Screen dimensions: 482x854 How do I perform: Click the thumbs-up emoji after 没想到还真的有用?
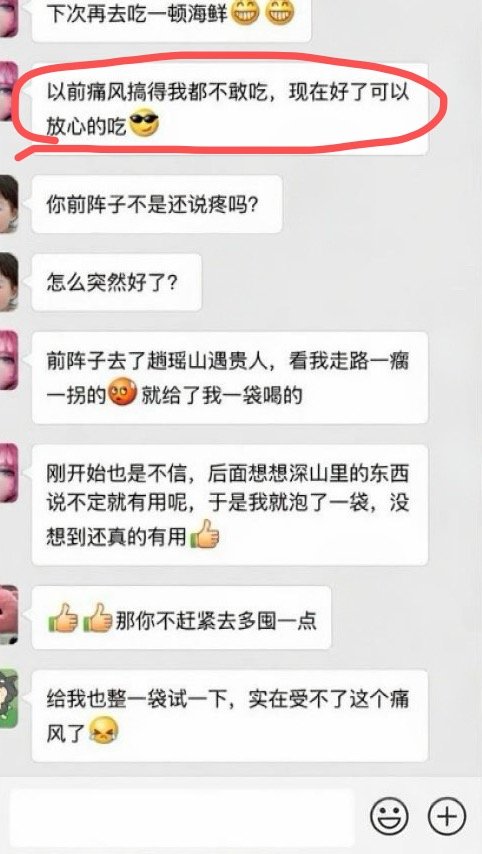point(204,534)
